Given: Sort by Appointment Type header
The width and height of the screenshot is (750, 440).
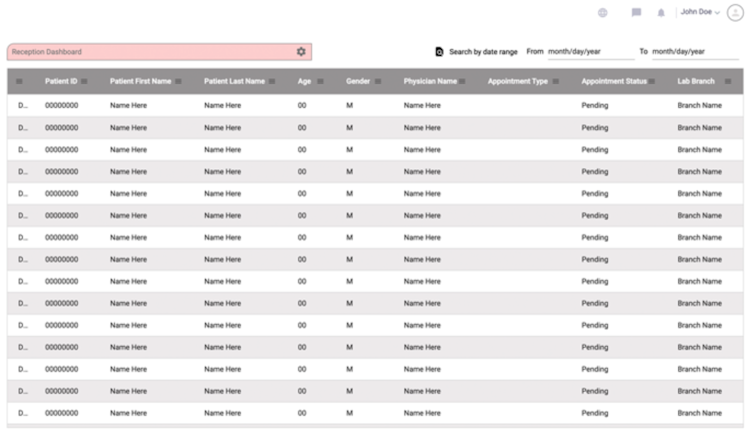Looking at the screenshot, I should 517,81.
